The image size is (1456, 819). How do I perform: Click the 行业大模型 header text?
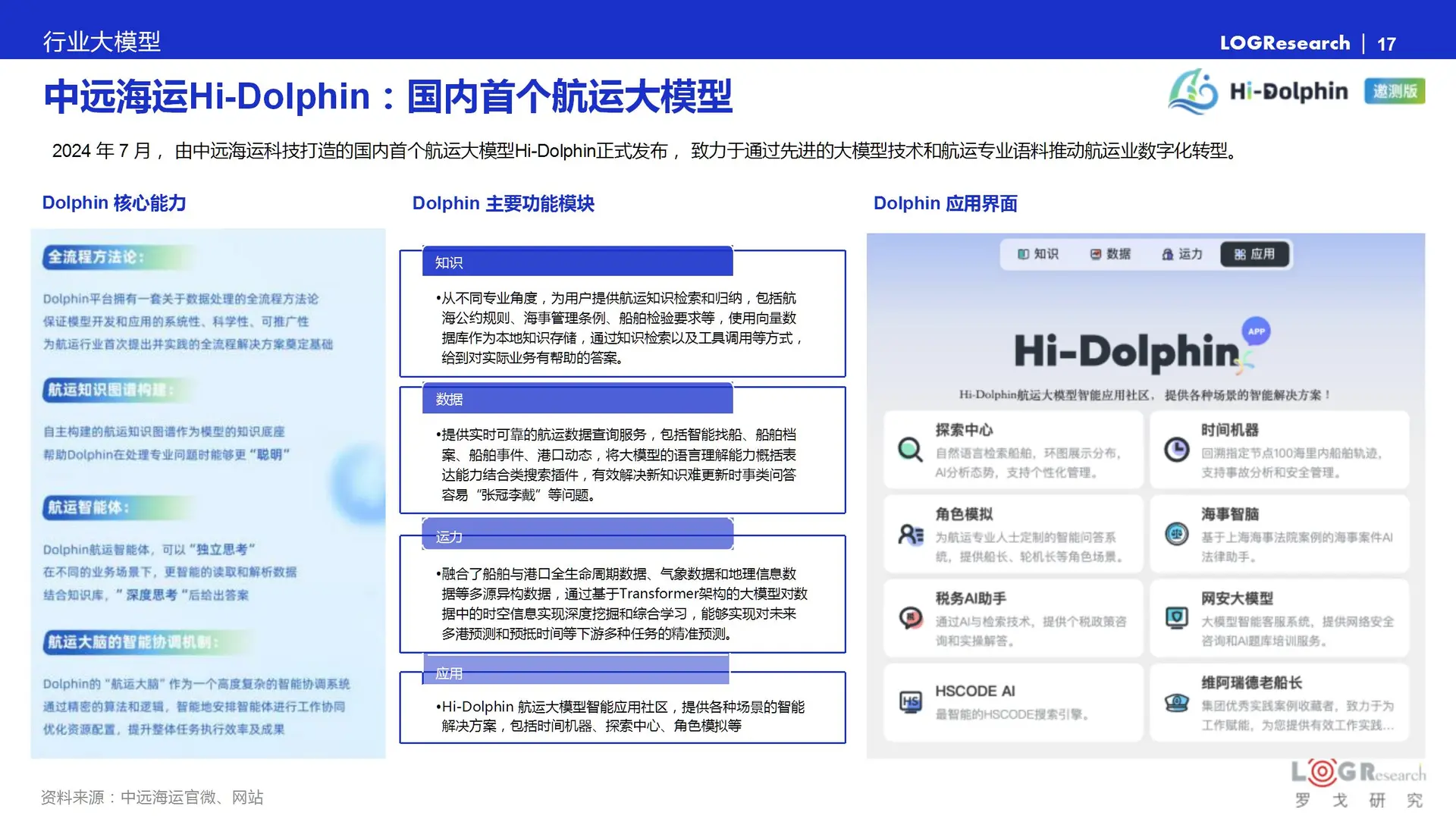(102, 42)
